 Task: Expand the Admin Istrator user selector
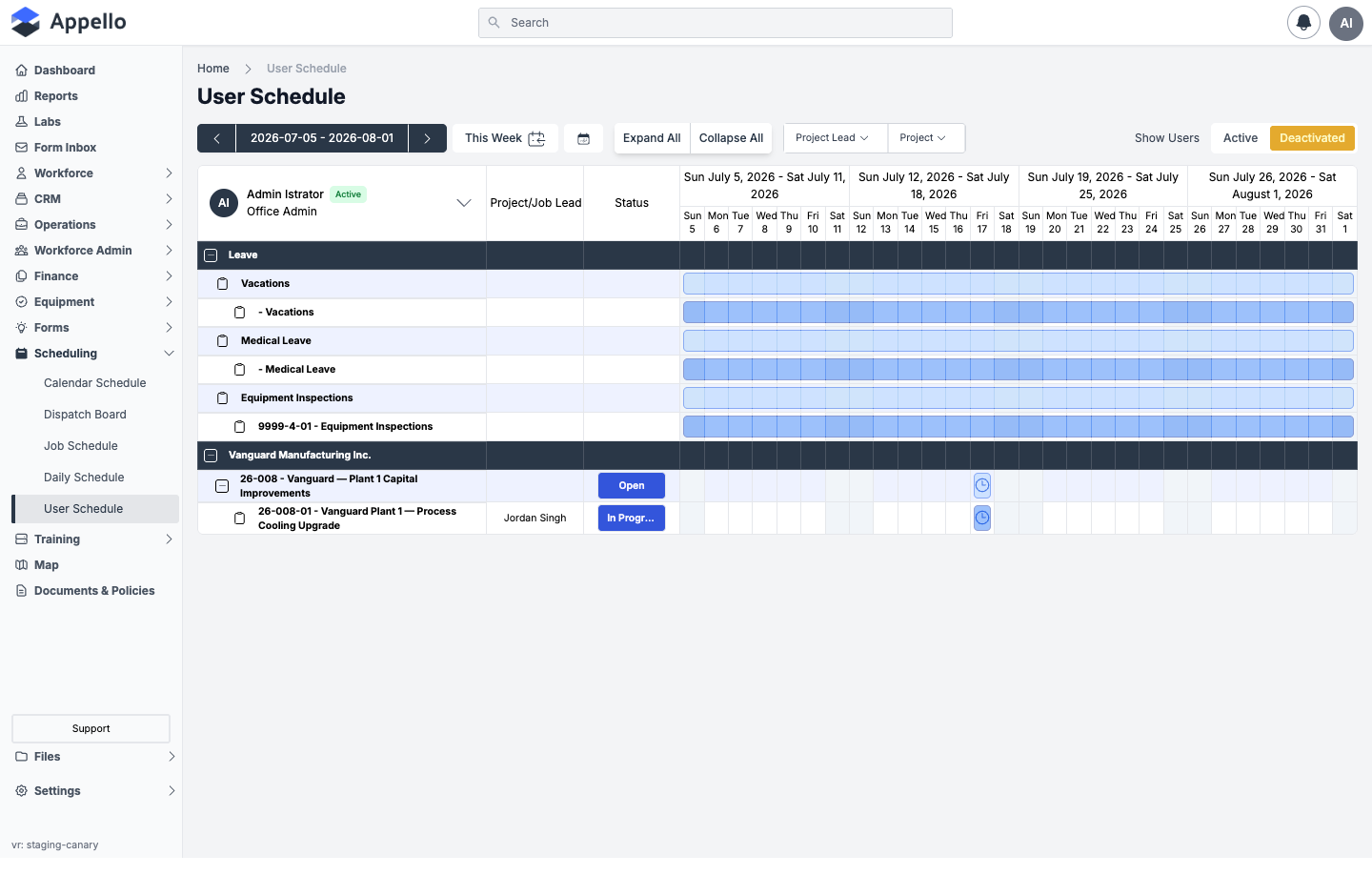(x=464, y=203)
